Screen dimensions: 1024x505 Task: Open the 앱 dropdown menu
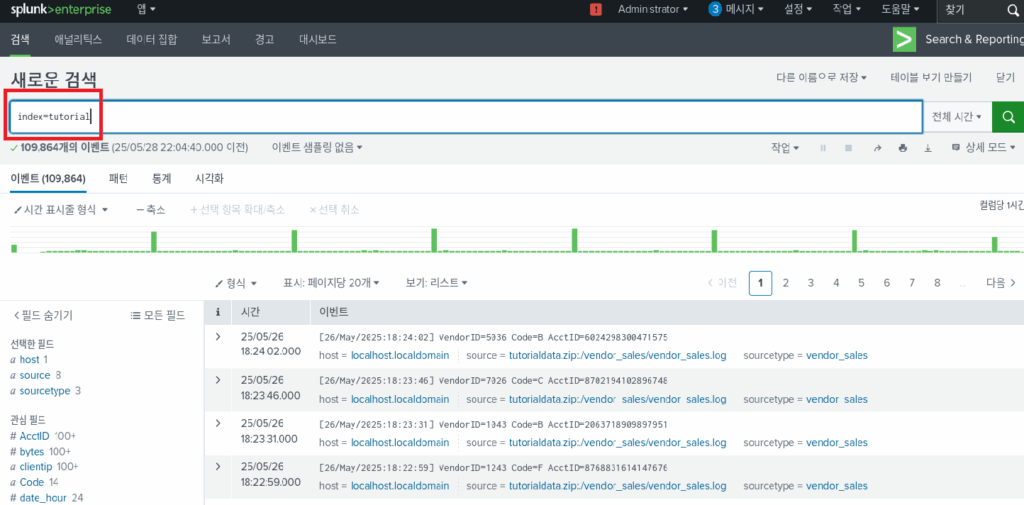click(146, 9)
